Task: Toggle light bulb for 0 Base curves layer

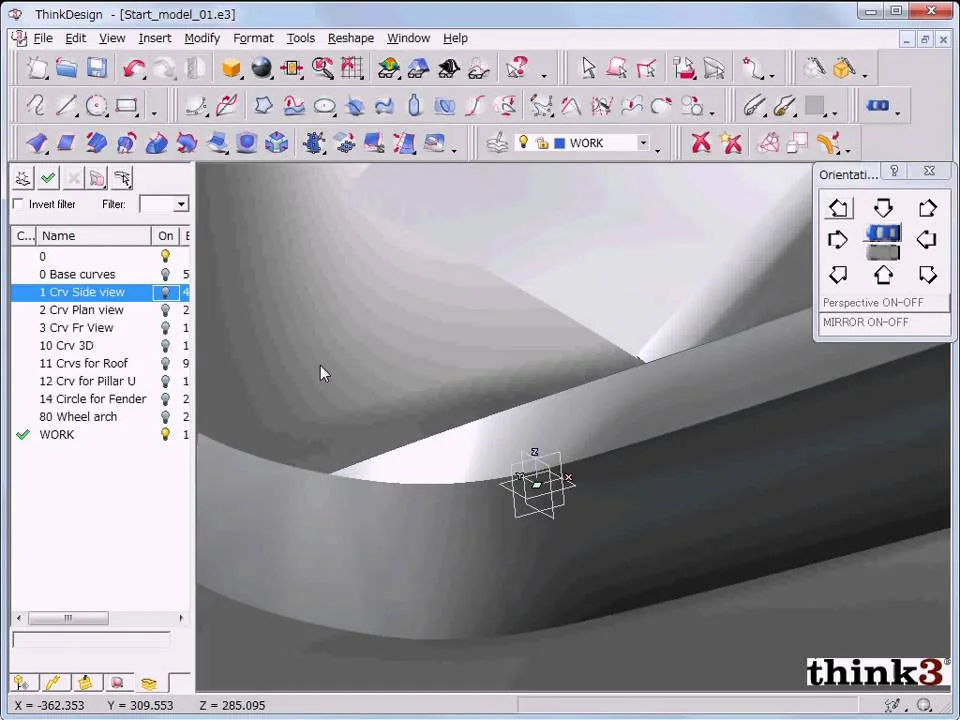Action: click(165, 274)
